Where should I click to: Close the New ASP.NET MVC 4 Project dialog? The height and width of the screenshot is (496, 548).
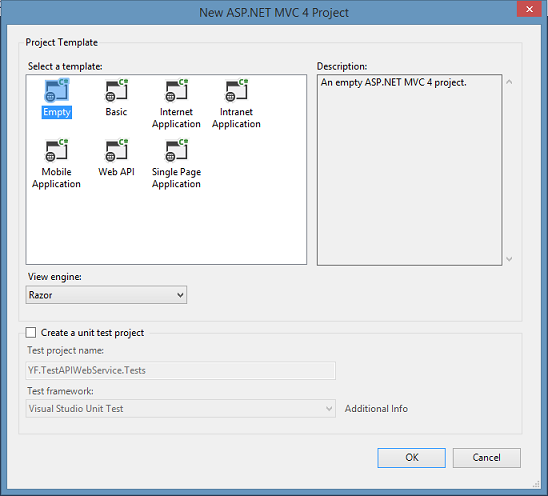coord(529,9)
